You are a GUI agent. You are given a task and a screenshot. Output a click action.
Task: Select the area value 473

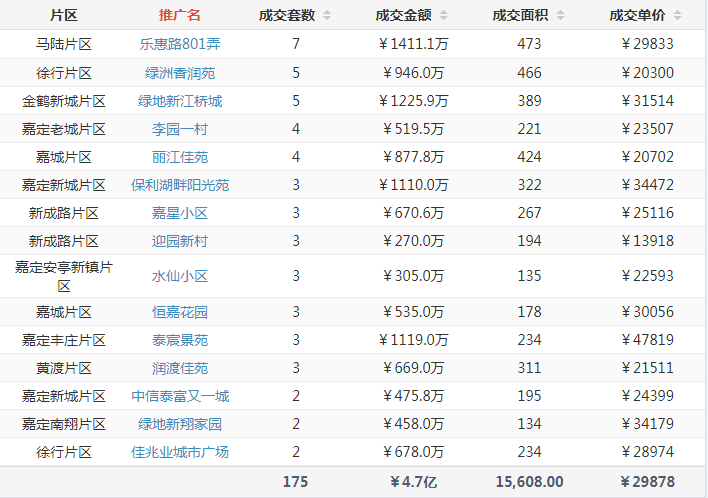pos(529,44)
